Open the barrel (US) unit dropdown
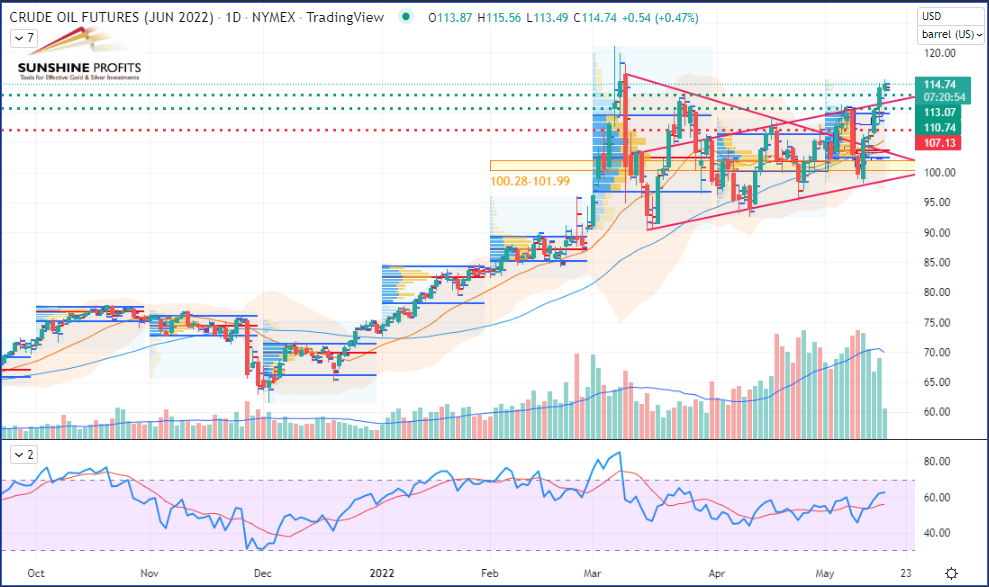Viewport: 989px width, 587px height. pyautogui.click(x=950, y=35)
